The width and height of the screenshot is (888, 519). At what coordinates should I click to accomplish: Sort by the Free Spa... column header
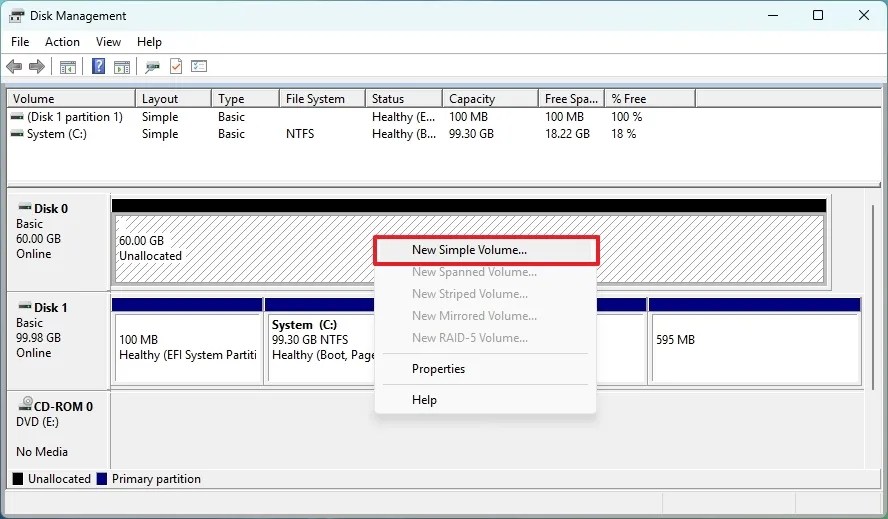[x=571, y=99]
